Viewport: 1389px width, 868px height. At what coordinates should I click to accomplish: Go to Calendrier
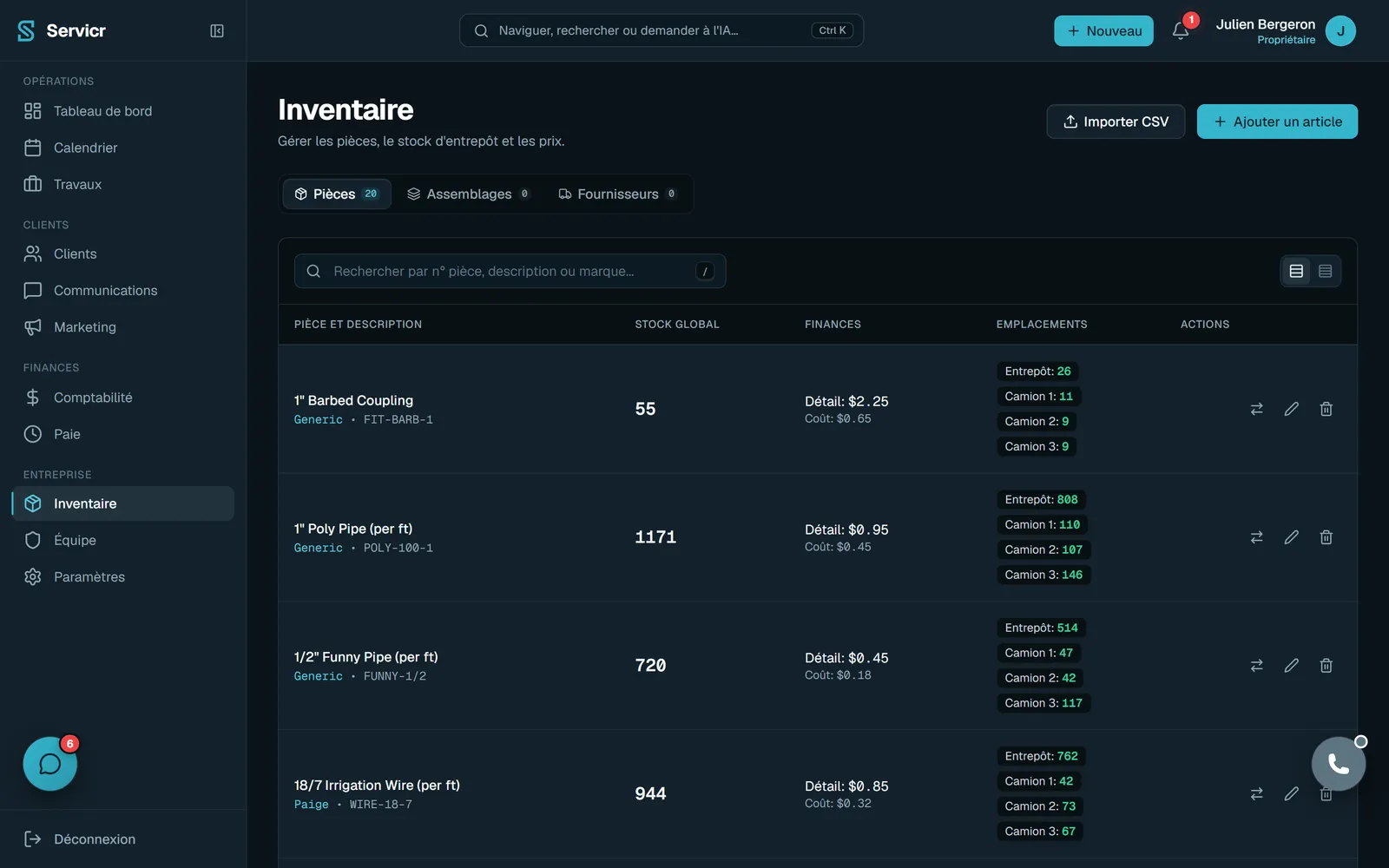tap(123, 148)
